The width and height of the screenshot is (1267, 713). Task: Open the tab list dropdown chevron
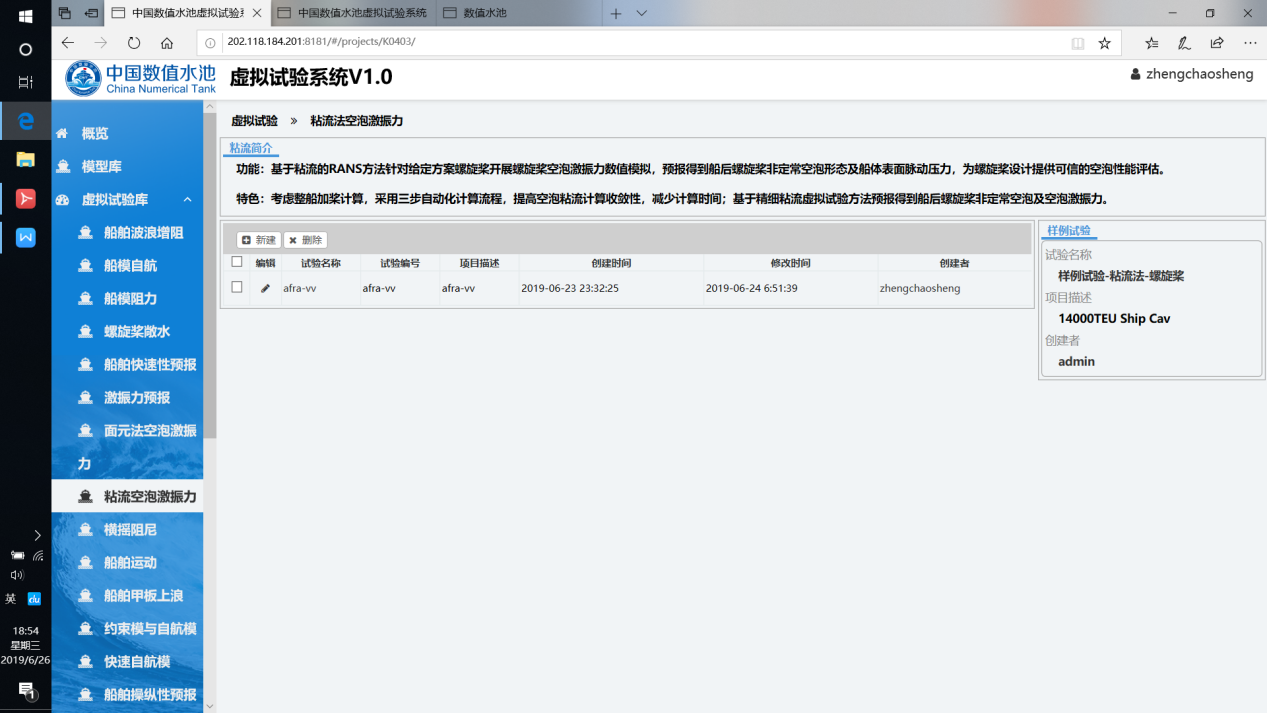[642, 13]
